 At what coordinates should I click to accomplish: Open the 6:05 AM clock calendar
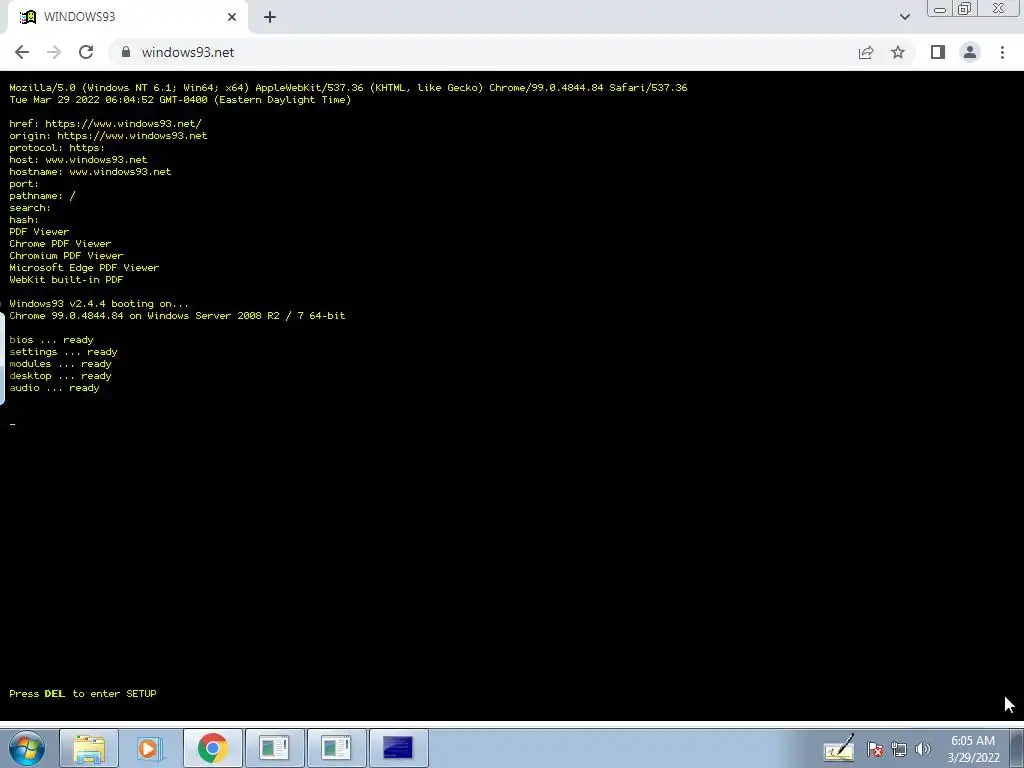(973, 748)
